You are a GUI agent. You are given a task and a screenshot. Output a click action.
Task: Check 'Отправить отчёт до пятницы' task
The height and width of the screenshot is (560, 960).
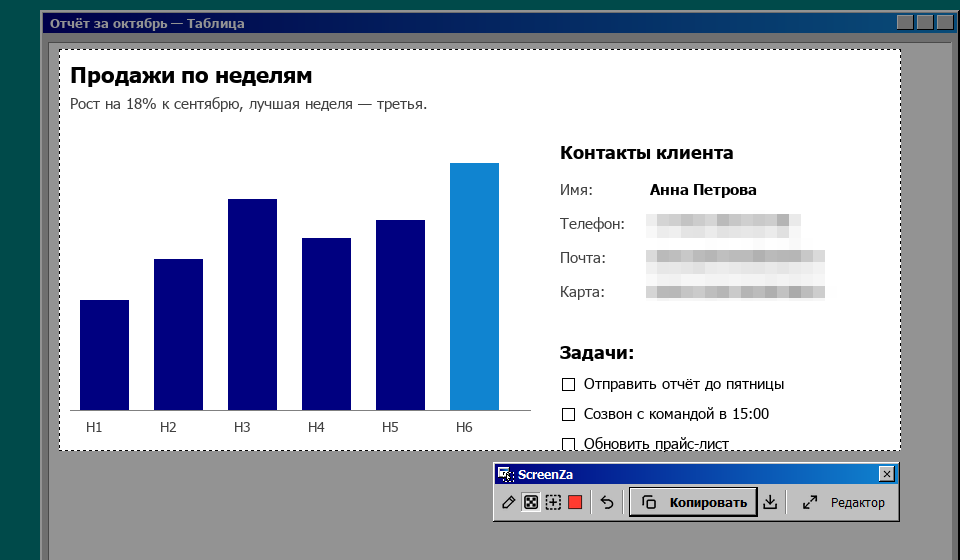click(568, 384)
